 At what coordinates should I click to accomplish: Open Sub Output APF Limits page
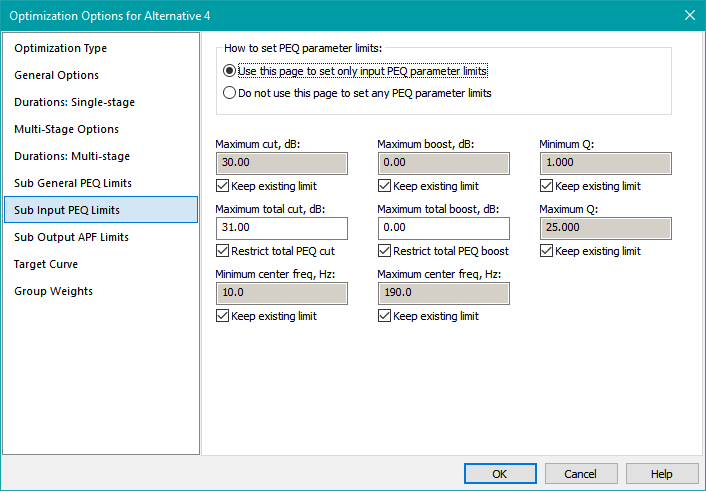click(x=101, y=237)
